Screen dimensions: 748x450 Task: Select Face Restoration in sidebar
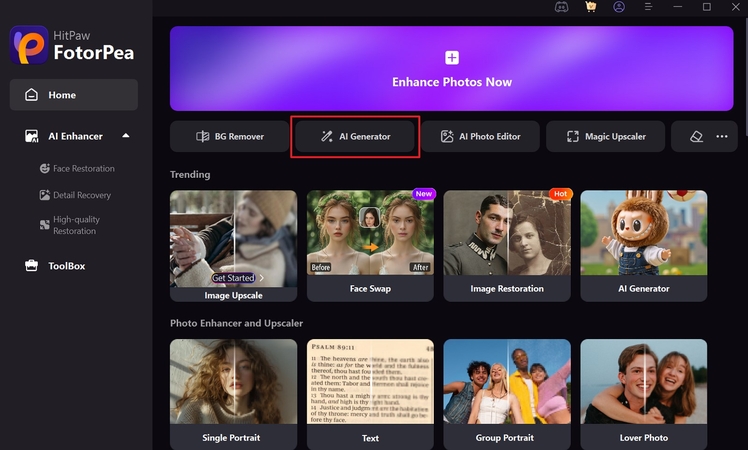77,168
